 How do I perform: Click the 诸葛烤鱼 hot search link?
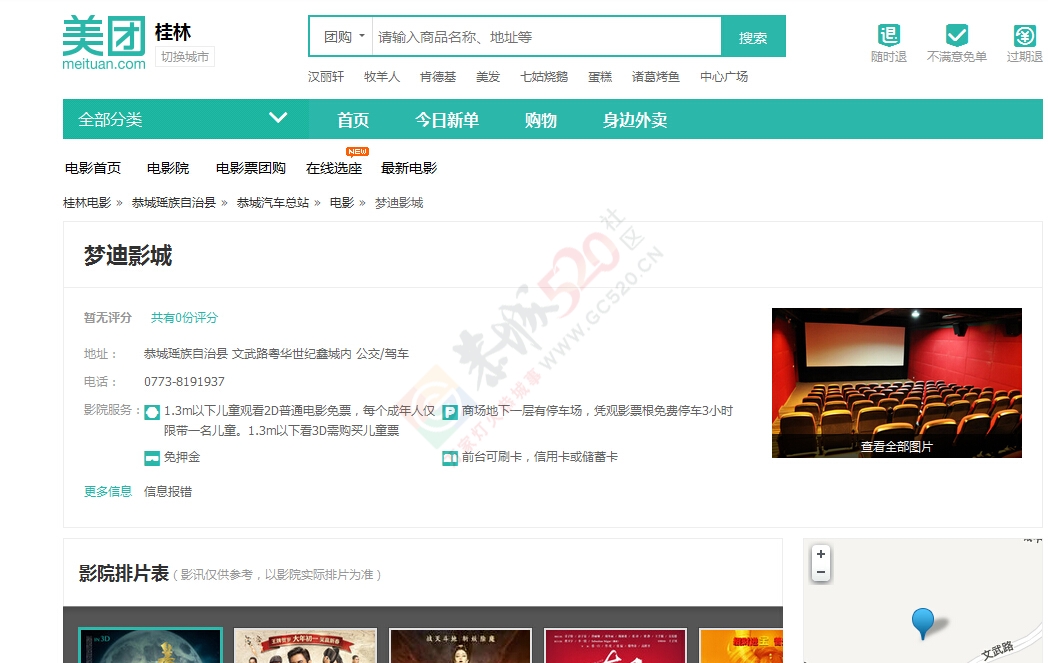(656, 77)
